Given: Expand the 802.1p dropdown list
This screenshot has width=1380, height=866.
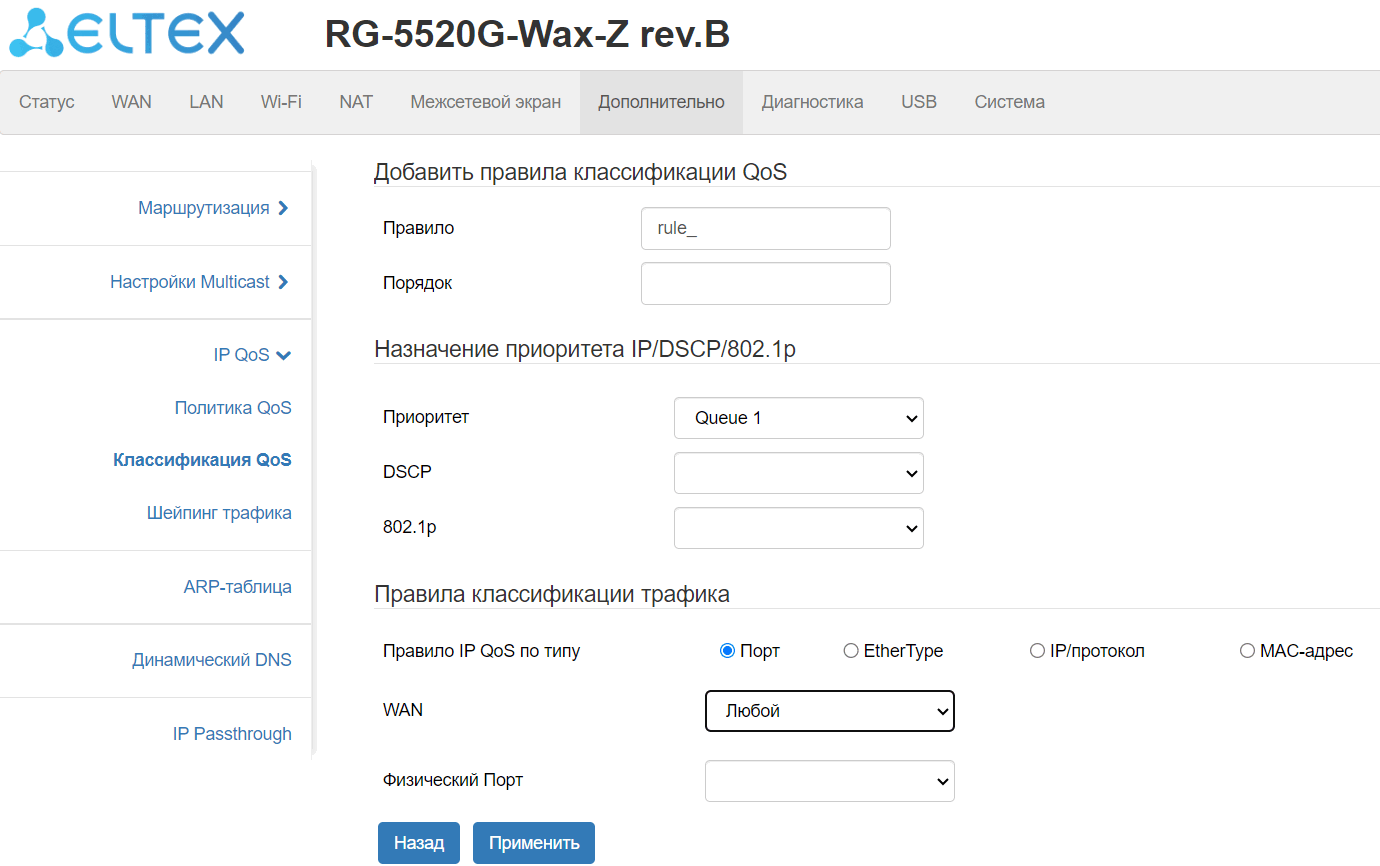Looking at the screenshot, I should [798, 528].
